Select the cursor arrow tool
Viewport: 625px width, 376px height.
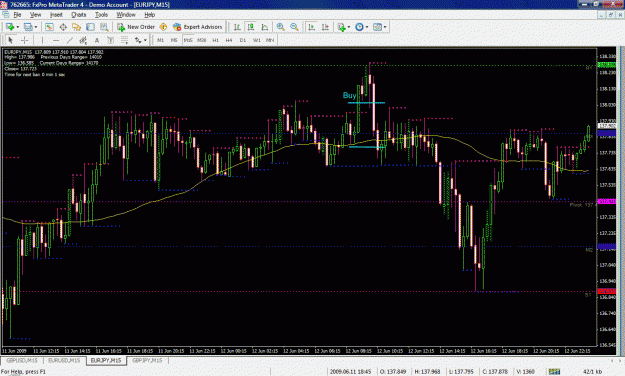(11, 40)
